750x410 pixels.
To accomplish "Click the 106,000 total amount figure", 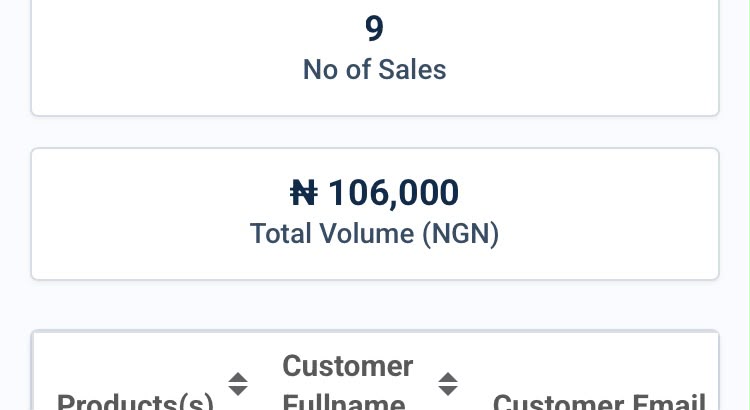I will (x=393, y=193).
